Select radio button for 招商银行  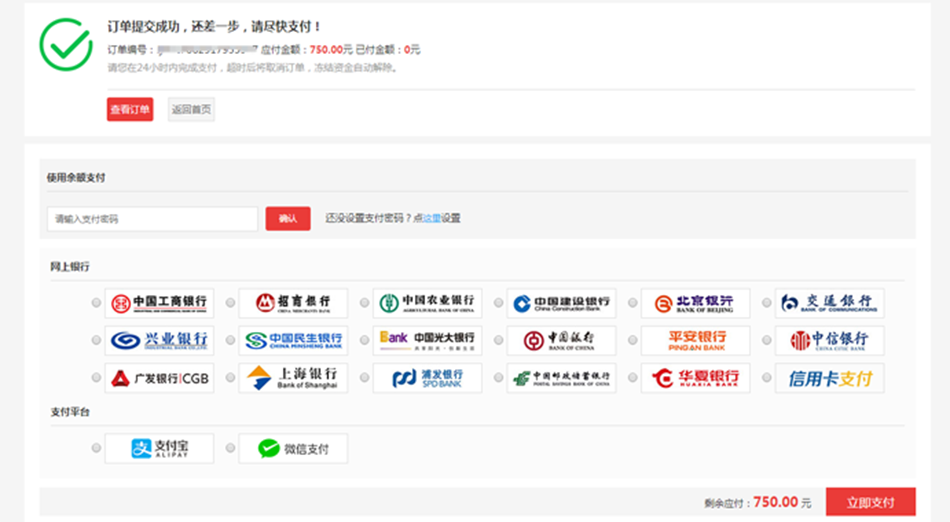pyautogui.click(x=230, y=302)
